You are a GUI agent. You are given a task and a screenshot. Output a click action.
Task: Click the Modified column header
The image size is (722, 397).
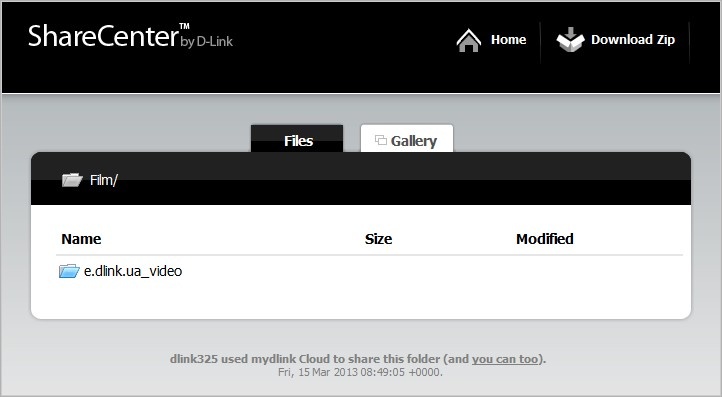click(x=545, y=239)
